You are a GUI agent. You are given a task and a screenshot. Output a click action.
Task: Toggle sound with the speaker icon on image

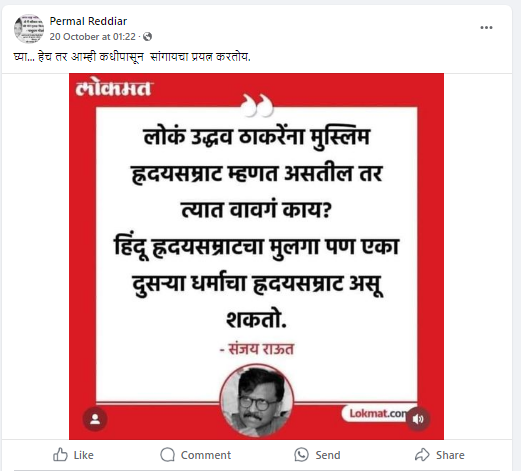pyautogui.click(x=418, y=419)
